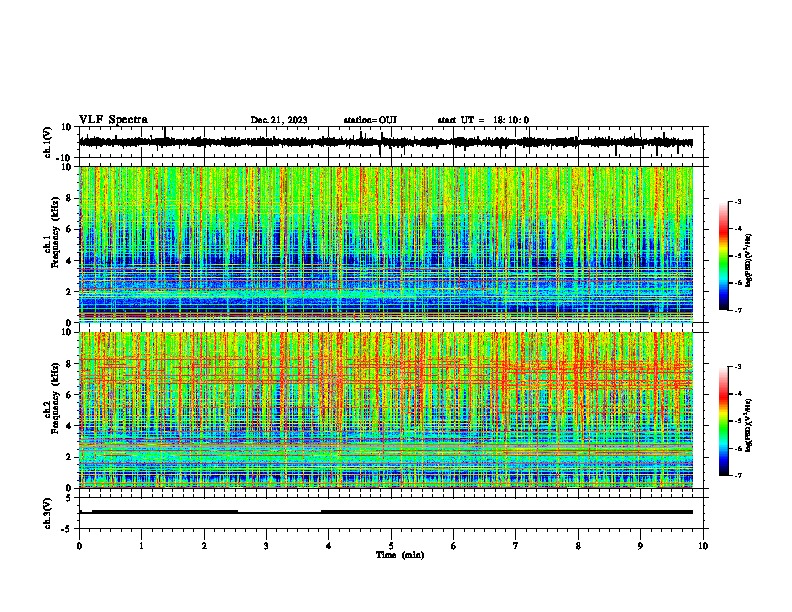Image resolution: width=792 pixels, height=612 pixels.
Task: Click the "VLF Spectra" plot title
Action: [113, 120]
